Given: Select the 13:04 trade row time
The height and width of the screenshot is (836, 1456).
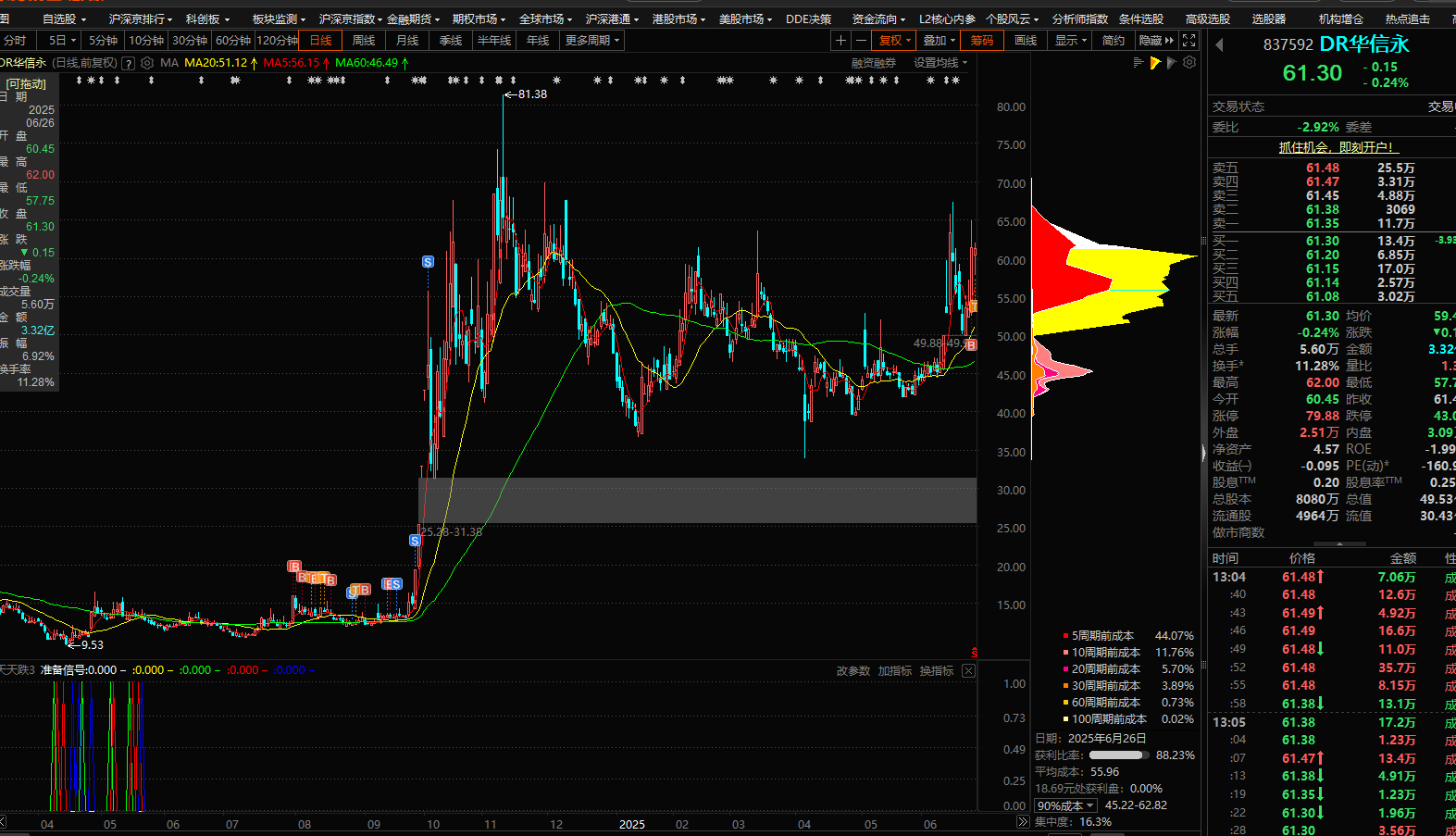Looking at the screenshot, I should pyautogui.click(x=1229, y=577).
